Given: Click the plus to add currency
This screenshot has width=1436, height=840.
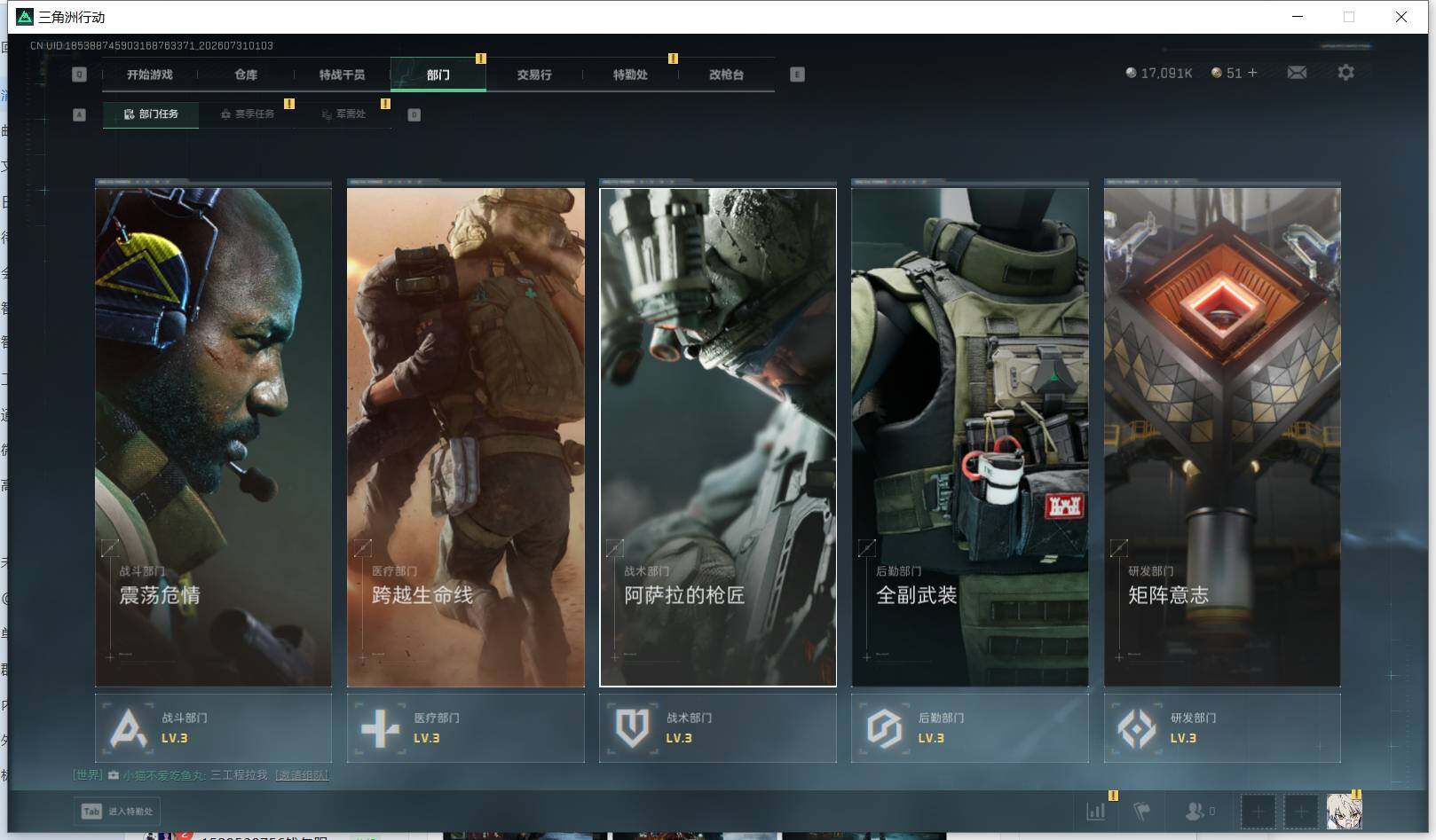Looking at the screenshot, I should coord(1252,73).
